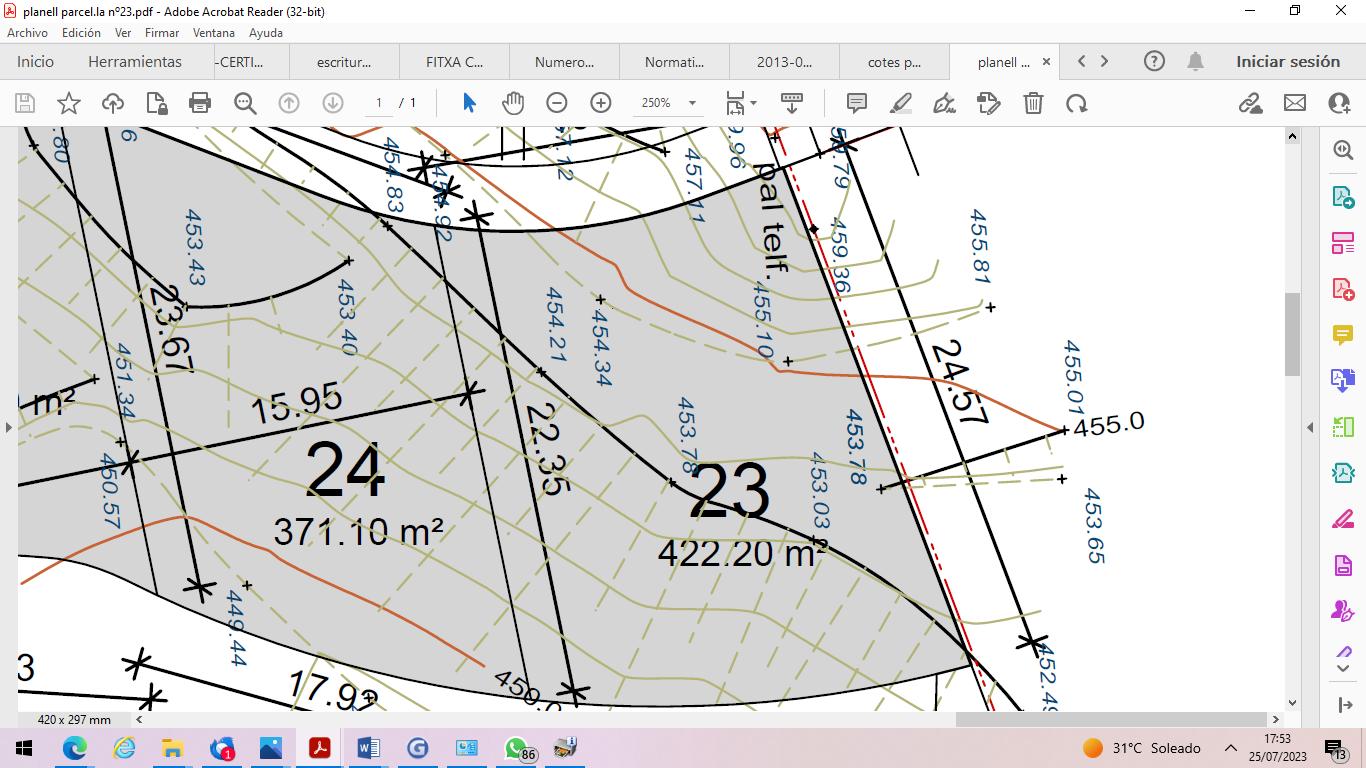Click Iniciar sesión button
Viewport: 1366px width, 768px height.
pos(1287,61)
